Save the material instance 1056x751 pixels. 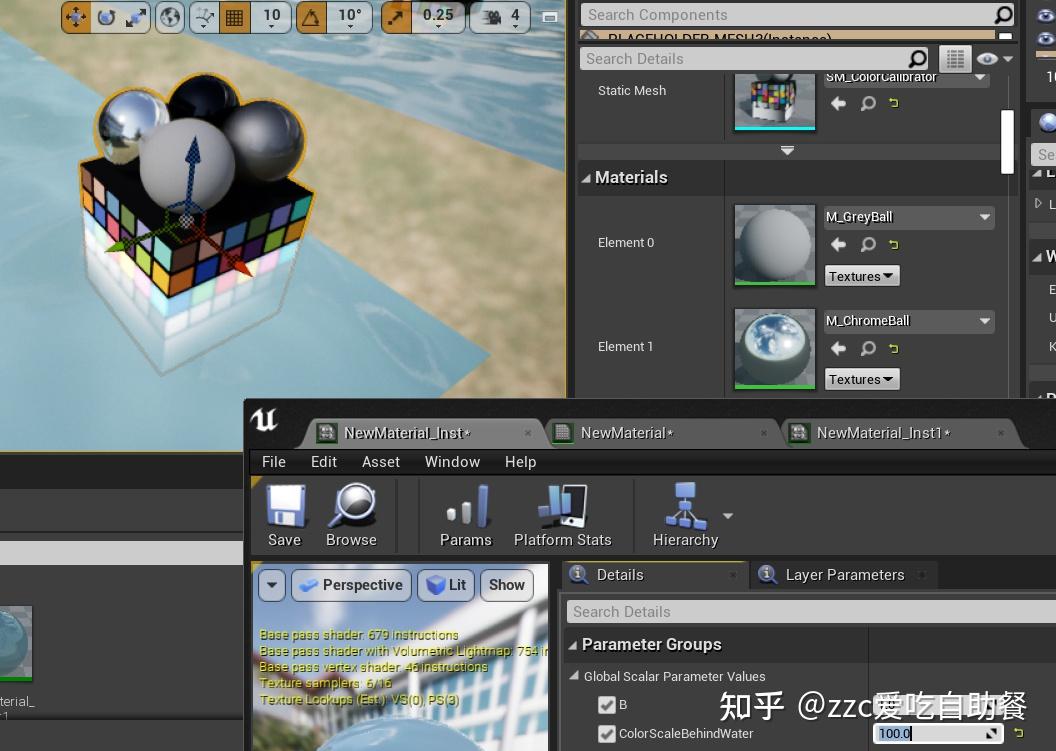pos(285,516)
